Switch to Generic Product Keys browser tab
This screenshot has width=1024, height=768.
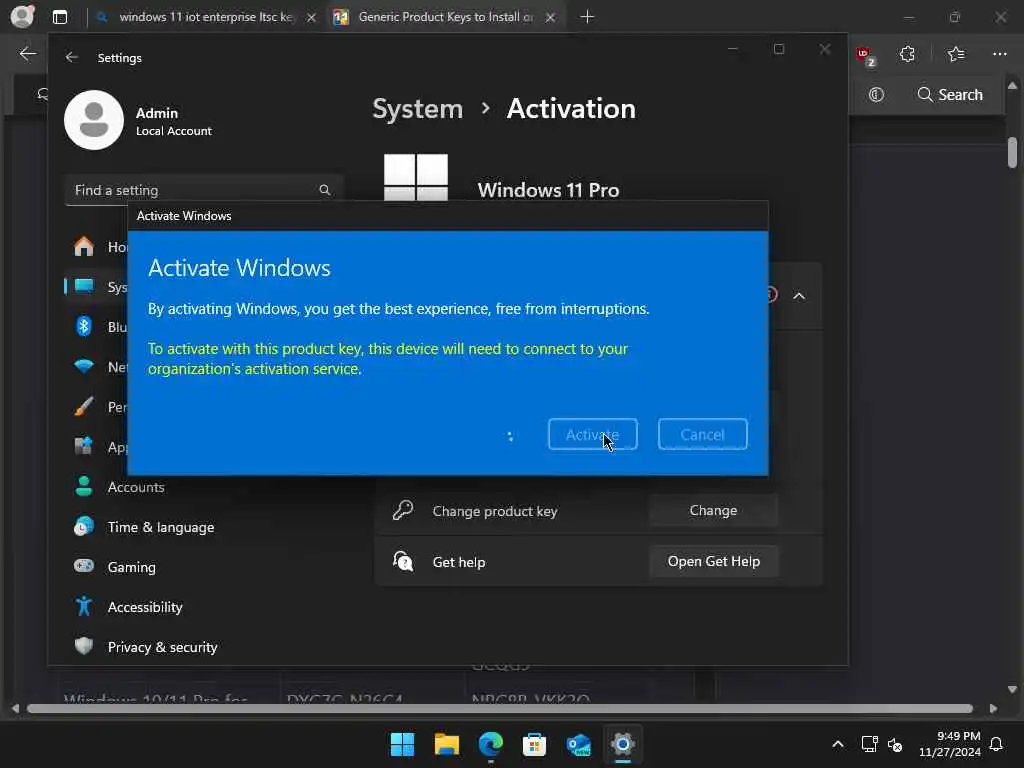click(x=445, y=17)
